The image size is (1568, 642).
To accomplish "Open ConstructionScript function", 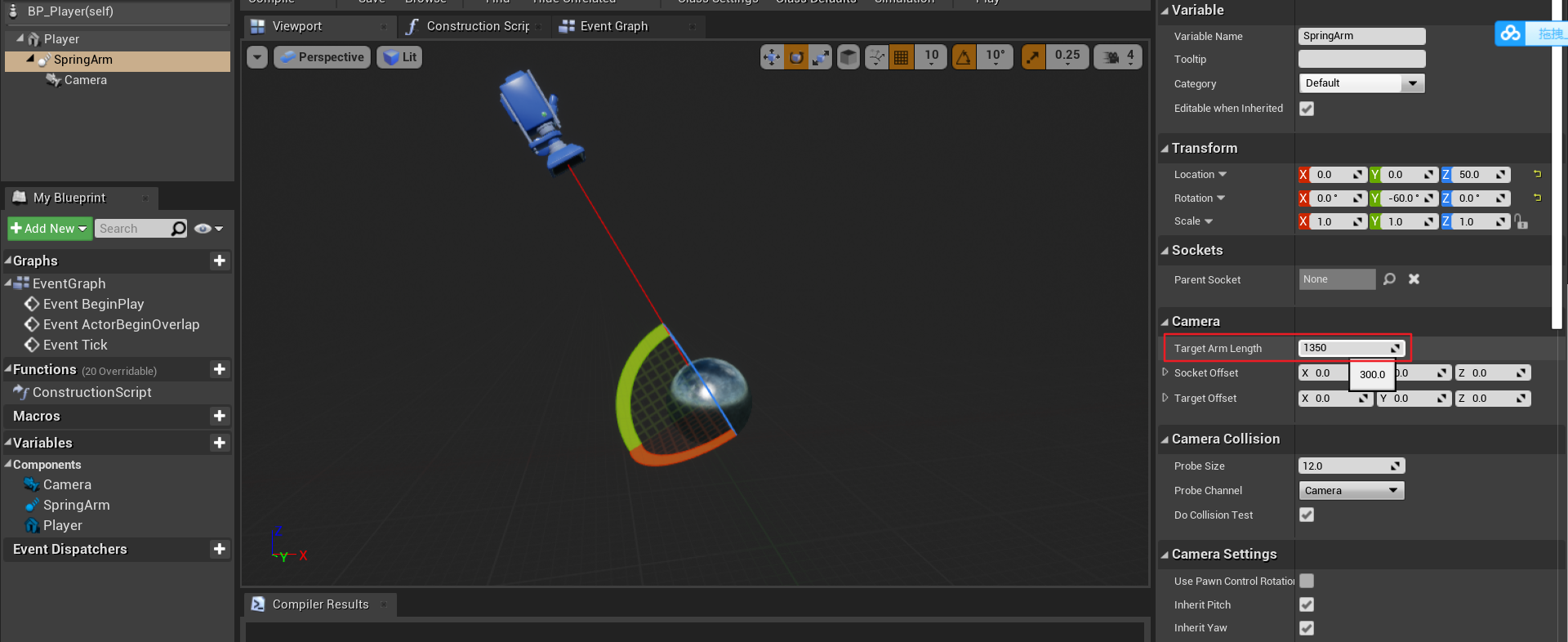I will coord(82,392).
